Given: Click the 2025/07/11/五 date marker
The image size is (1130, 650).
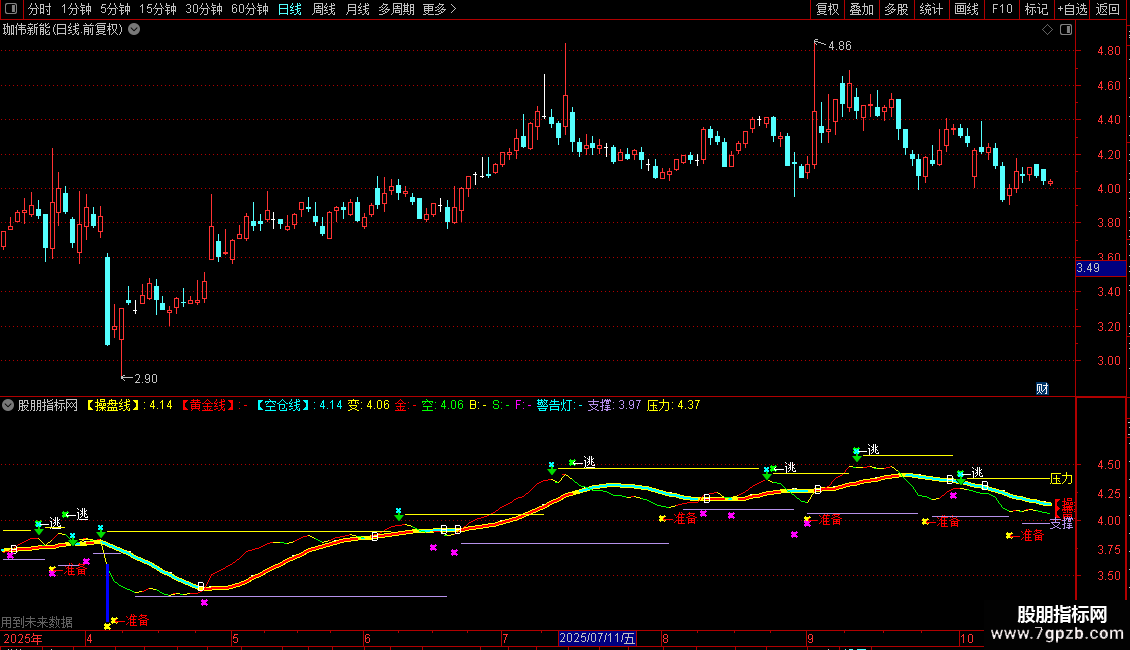Looking at the screenshot, I should pos(597,638).
